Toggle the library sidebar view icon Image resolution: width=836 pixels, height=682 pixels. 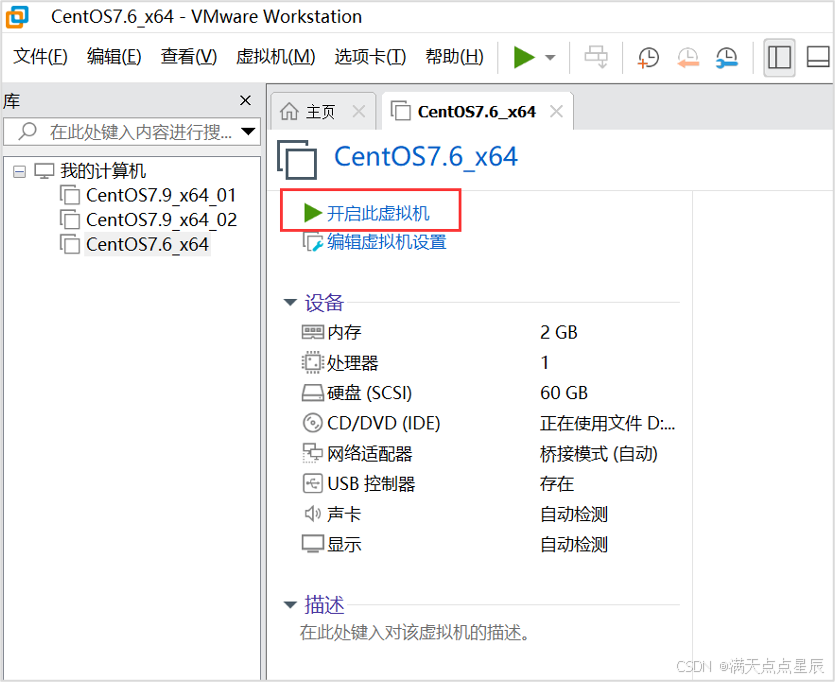tap(779, 57)
